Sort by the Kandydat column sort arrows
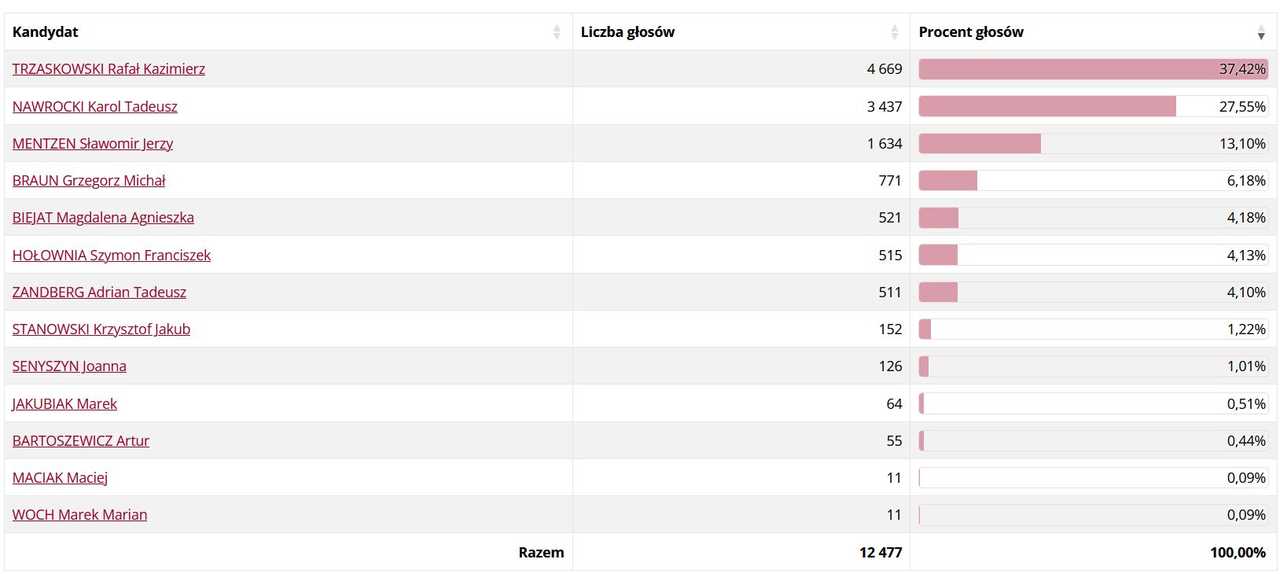This screenshot has height=574, width=1280. click(557, 32)
